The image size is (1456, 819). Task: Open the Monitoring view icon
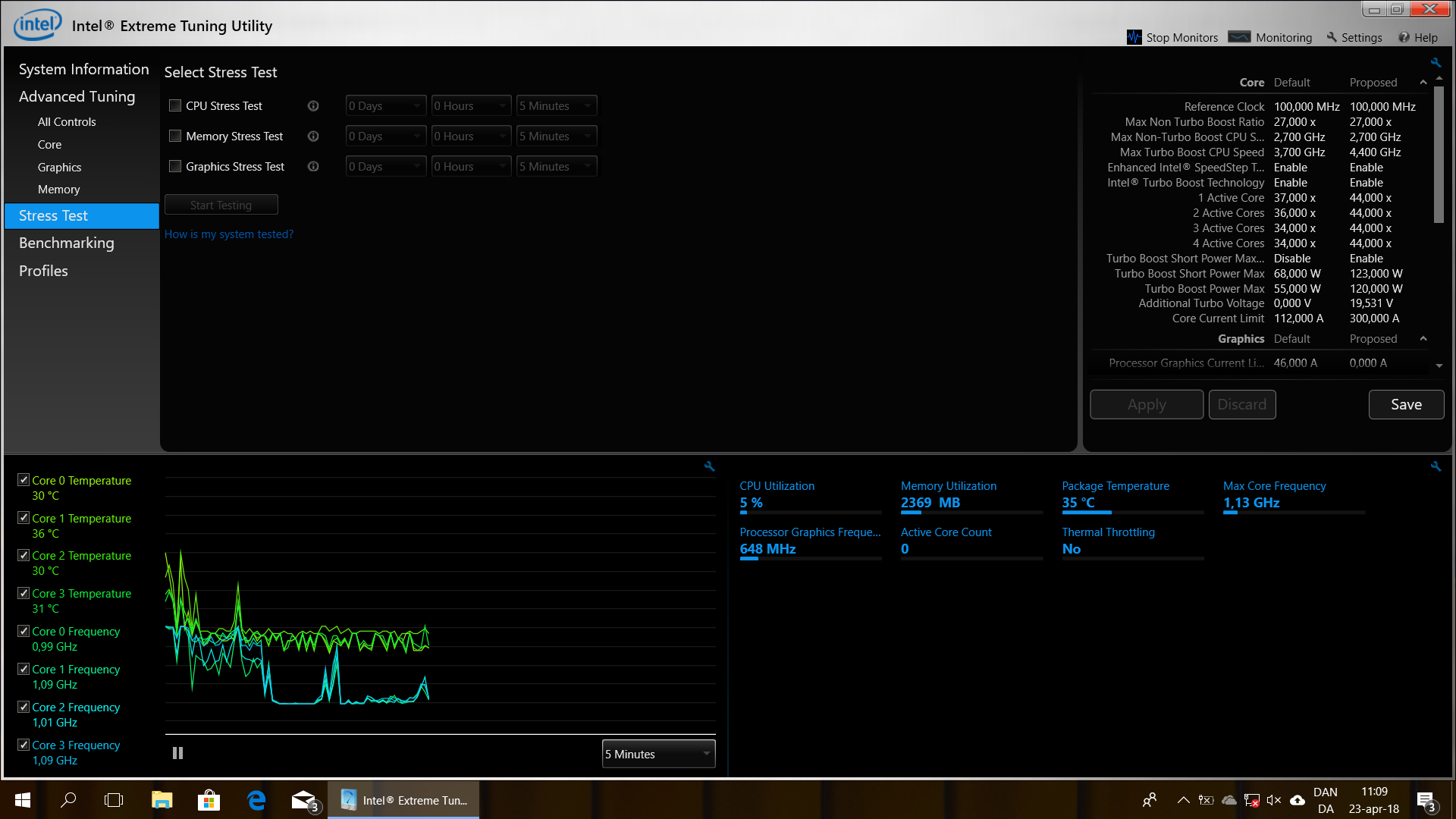pyautogui.click(x=1239, y=37)
